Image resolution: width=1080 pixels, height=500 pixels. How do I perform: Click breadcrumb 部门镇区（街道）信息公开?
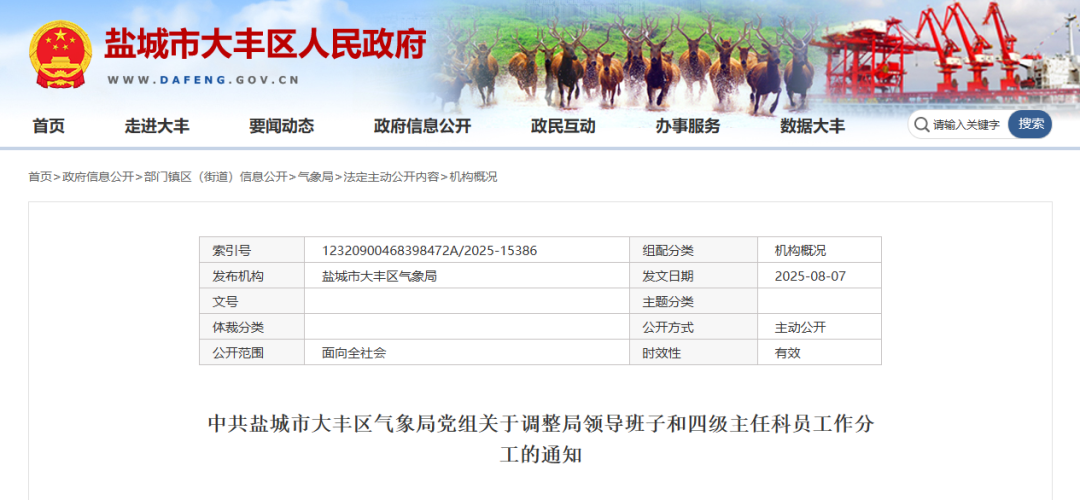click(x=216, y=177)
